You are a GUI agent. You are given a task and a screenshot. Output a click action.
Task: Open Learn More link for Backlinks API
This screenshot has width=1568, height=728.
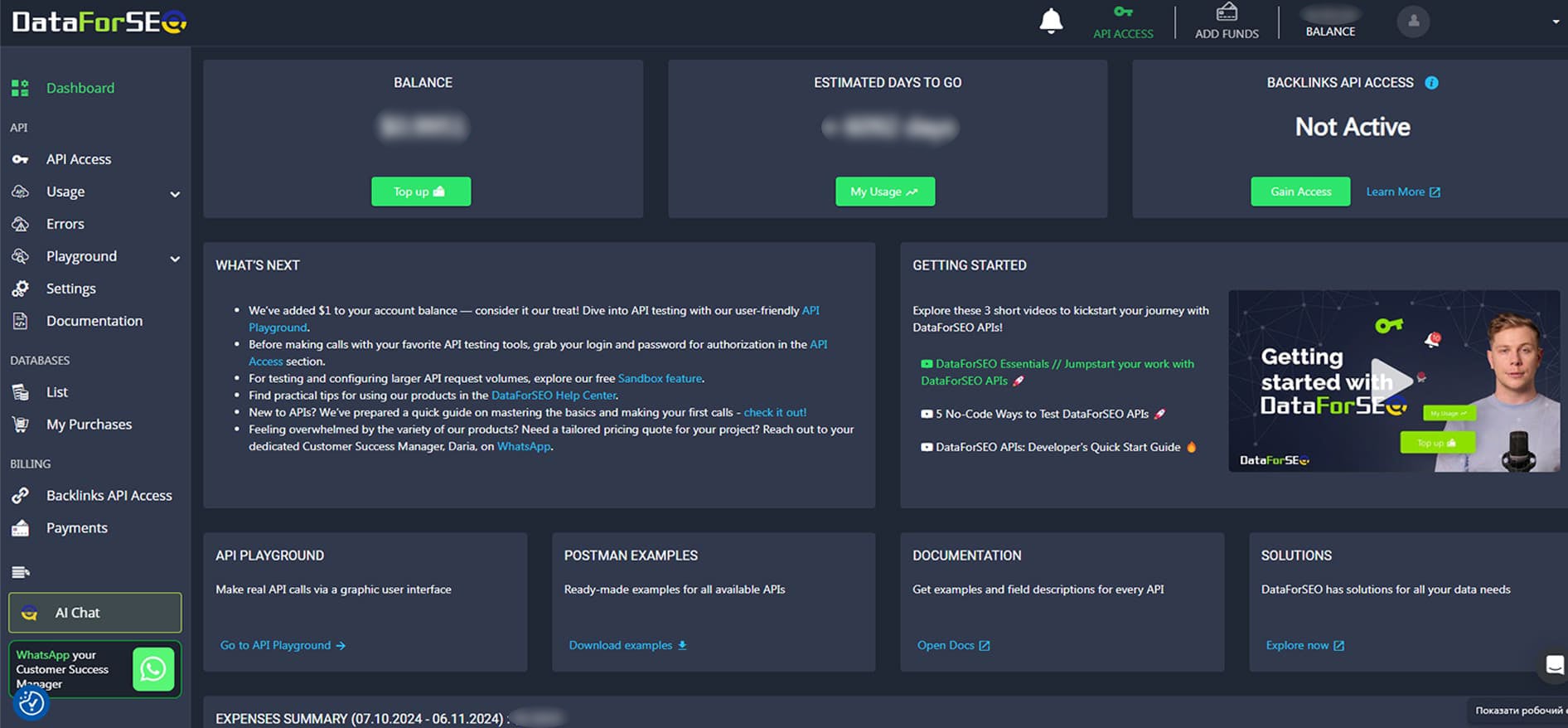[x=1403, y=192]
